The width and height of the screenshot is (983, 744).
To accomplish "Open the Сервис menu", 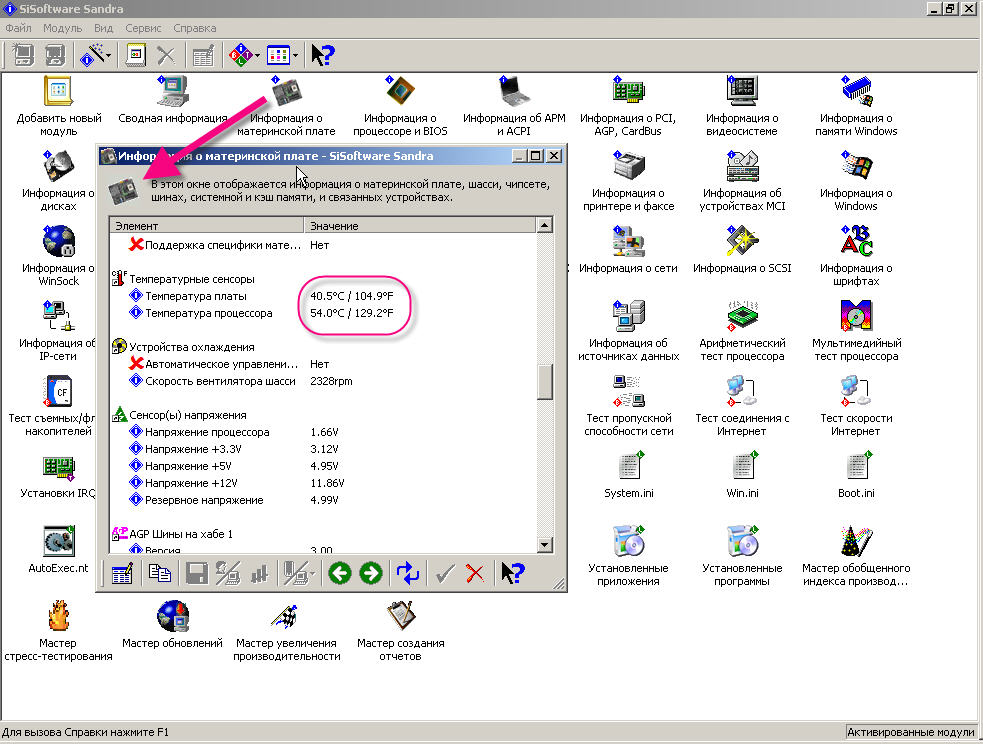I will point(143,28).
